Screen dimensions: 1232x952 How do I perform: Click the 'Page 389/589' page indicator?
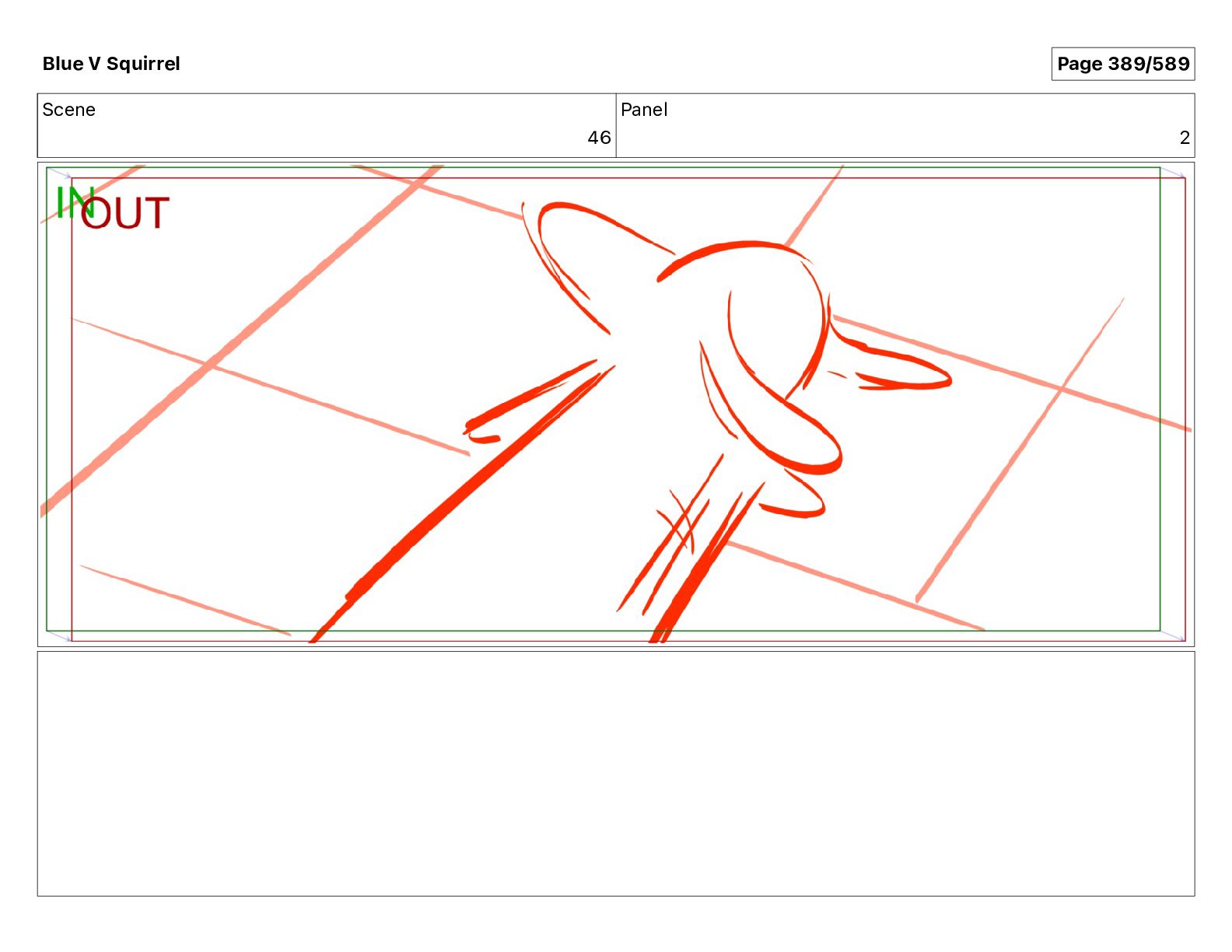point(1123,64)
